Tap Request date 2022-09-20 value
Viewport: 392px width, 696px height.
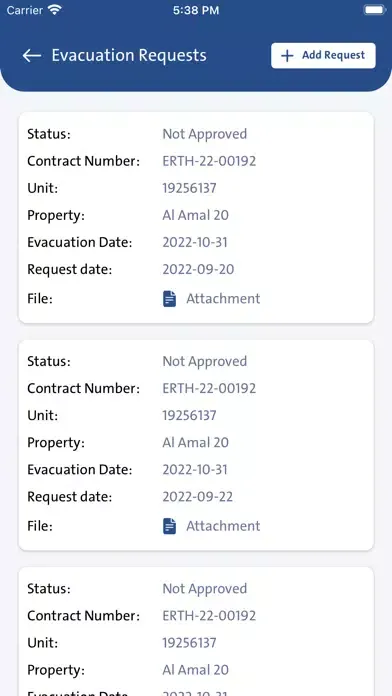tap(198, 269)
